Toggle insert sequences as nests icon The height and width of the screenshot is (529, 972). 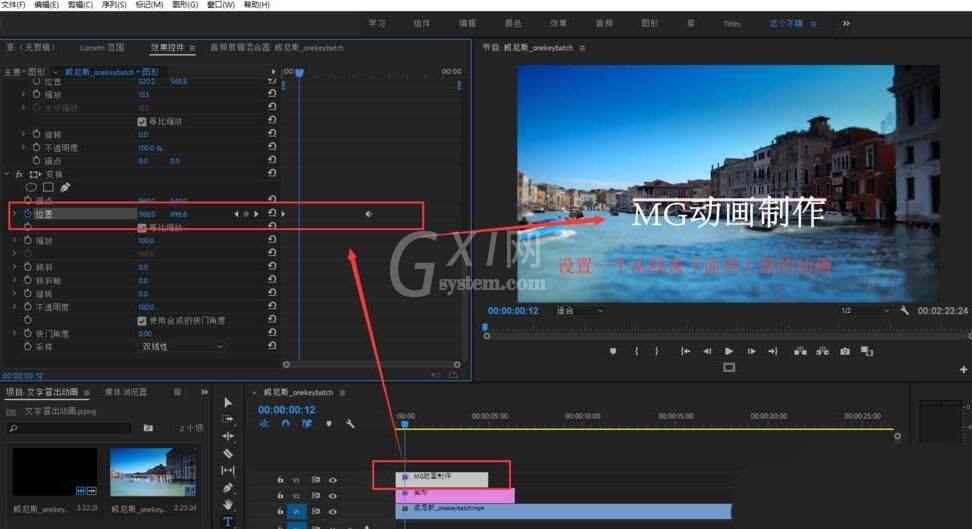(x=264, y=424)
